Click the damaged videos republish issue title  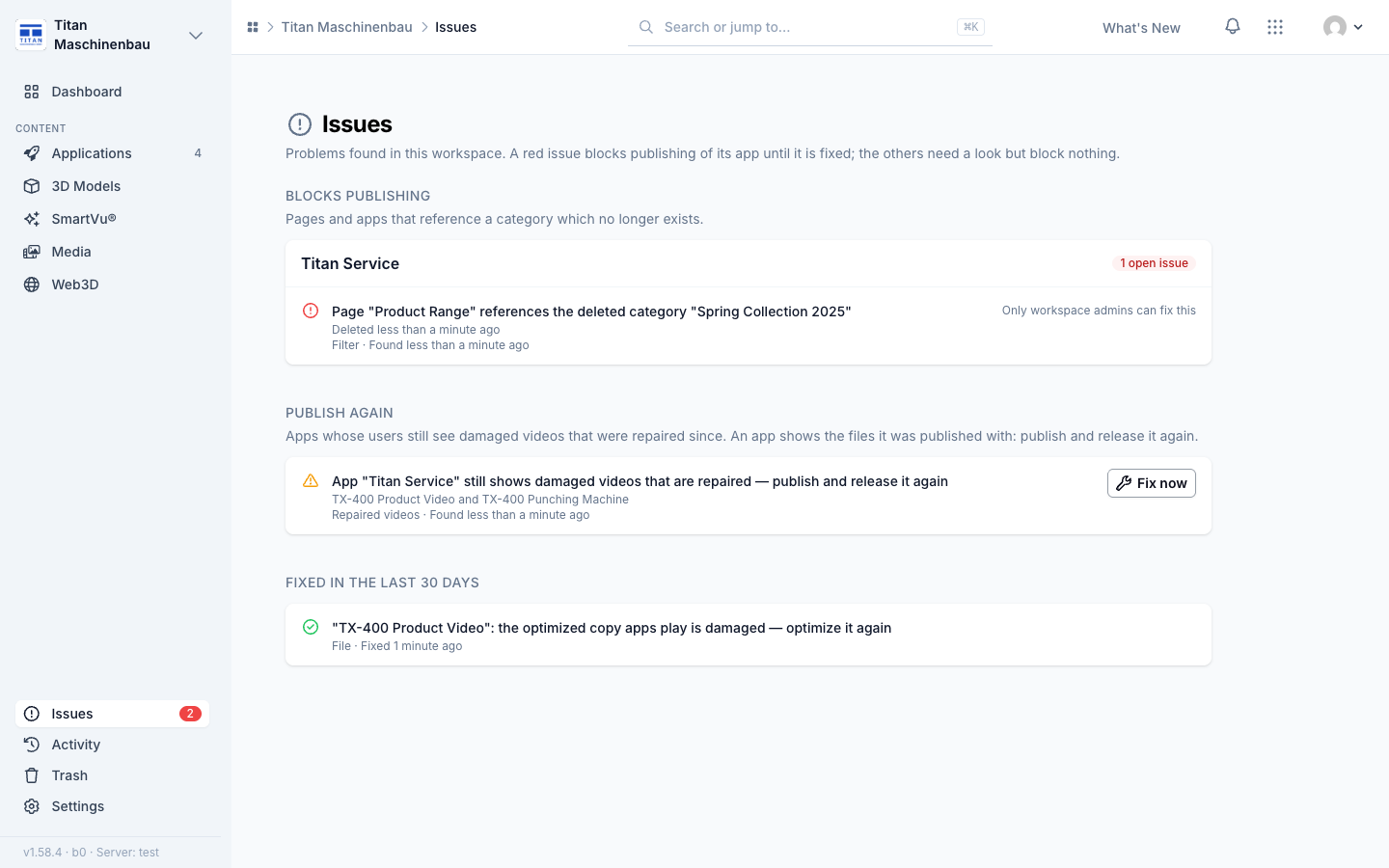640,481
